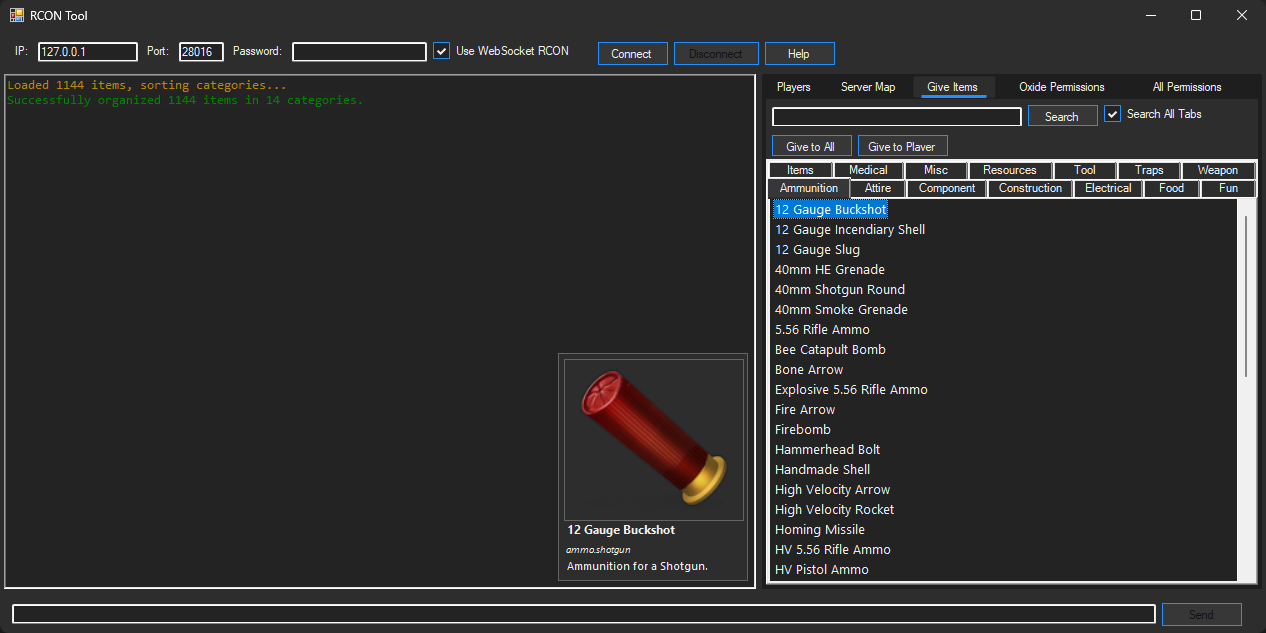
Task: Open the Weapon category tab
Action: pos(1217,169)
